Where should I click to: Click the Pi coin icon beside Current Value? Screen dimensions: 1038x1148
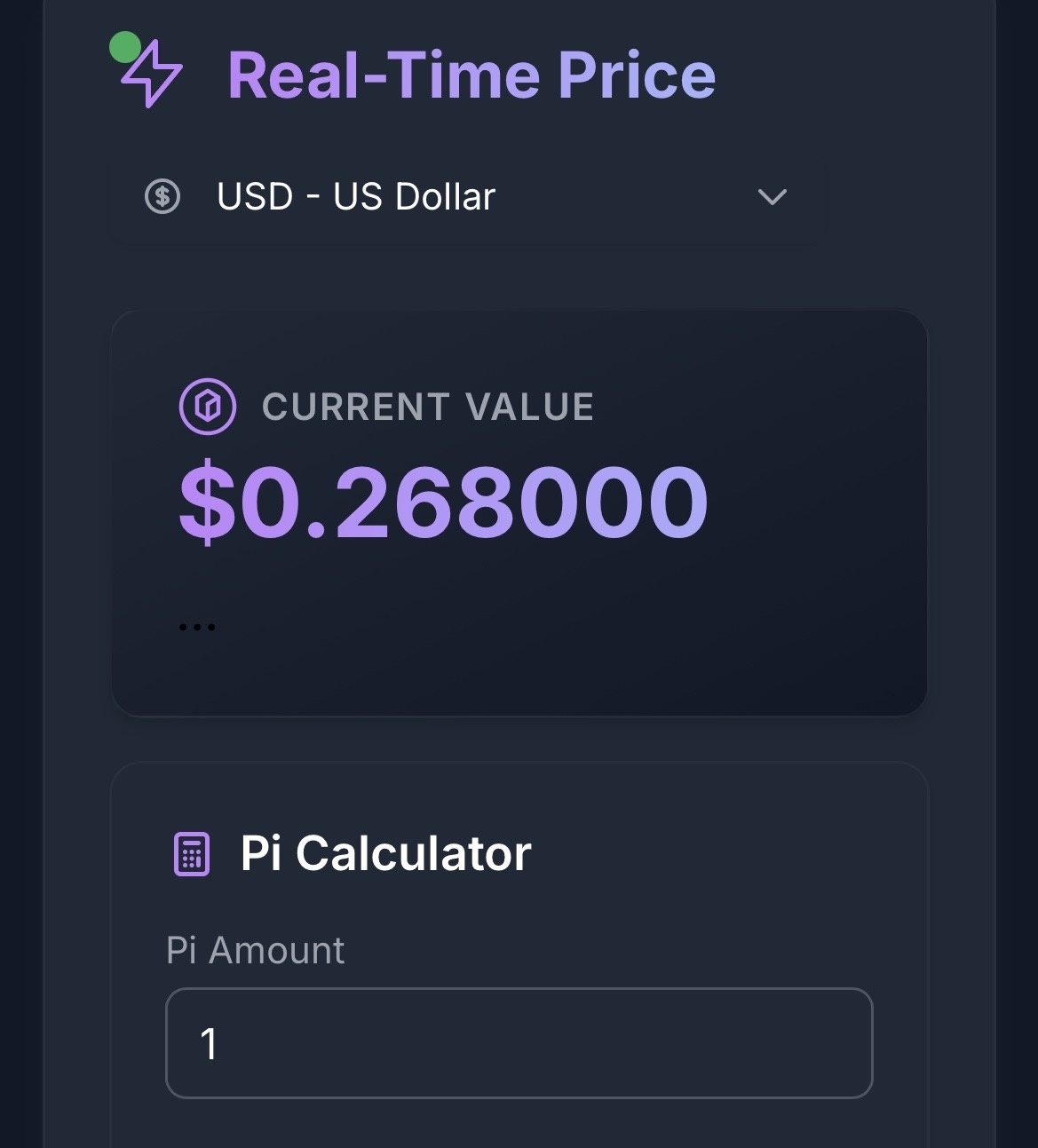coord(208,407)
